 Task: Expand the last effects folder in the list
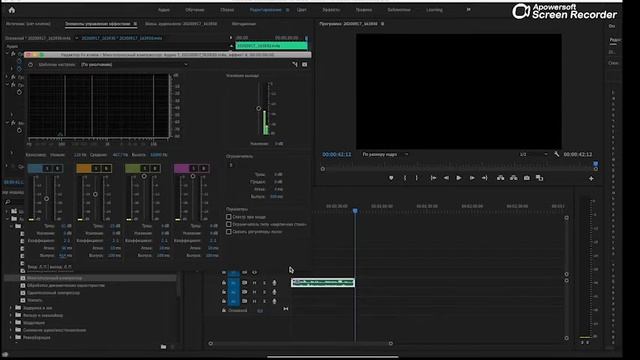11,338
